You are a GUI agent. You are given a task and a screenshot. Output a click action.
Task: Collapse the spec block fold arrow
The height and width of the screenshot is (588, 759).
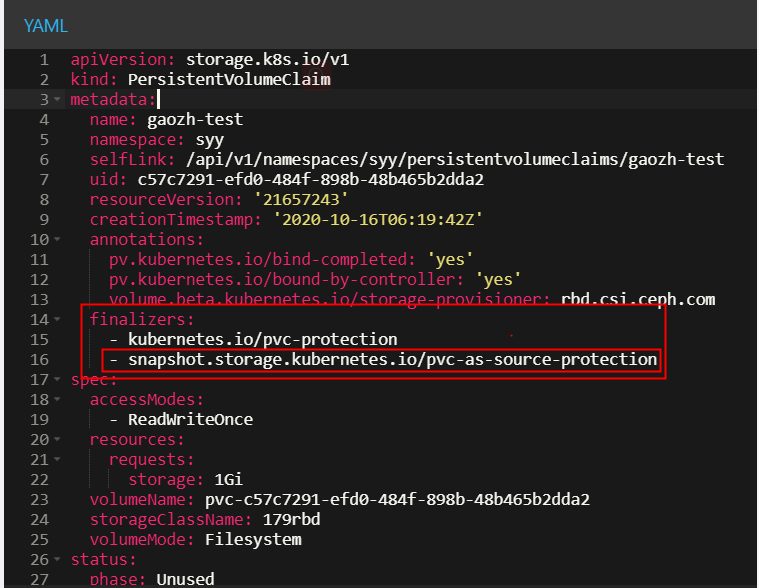(57, 379)
